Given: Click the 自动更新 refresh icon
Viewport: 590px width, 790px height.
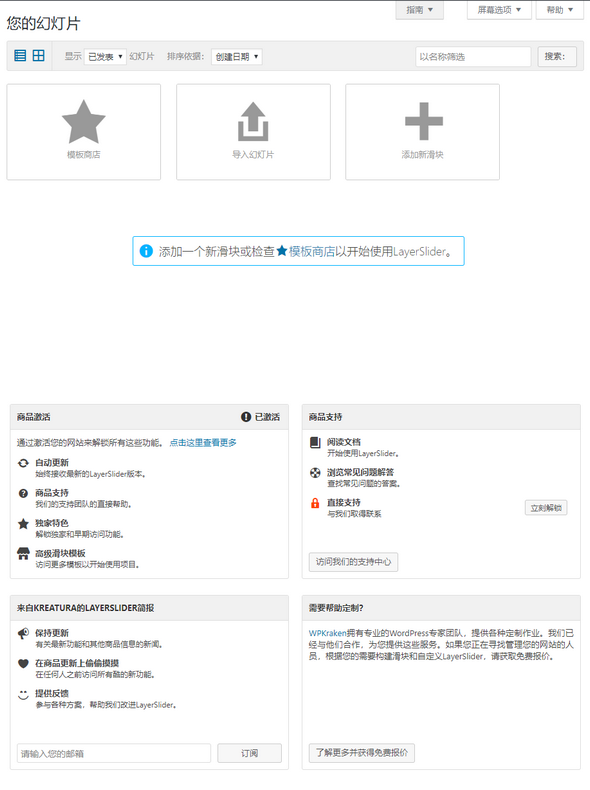Looking at the screenshot, I should (23, 463).
